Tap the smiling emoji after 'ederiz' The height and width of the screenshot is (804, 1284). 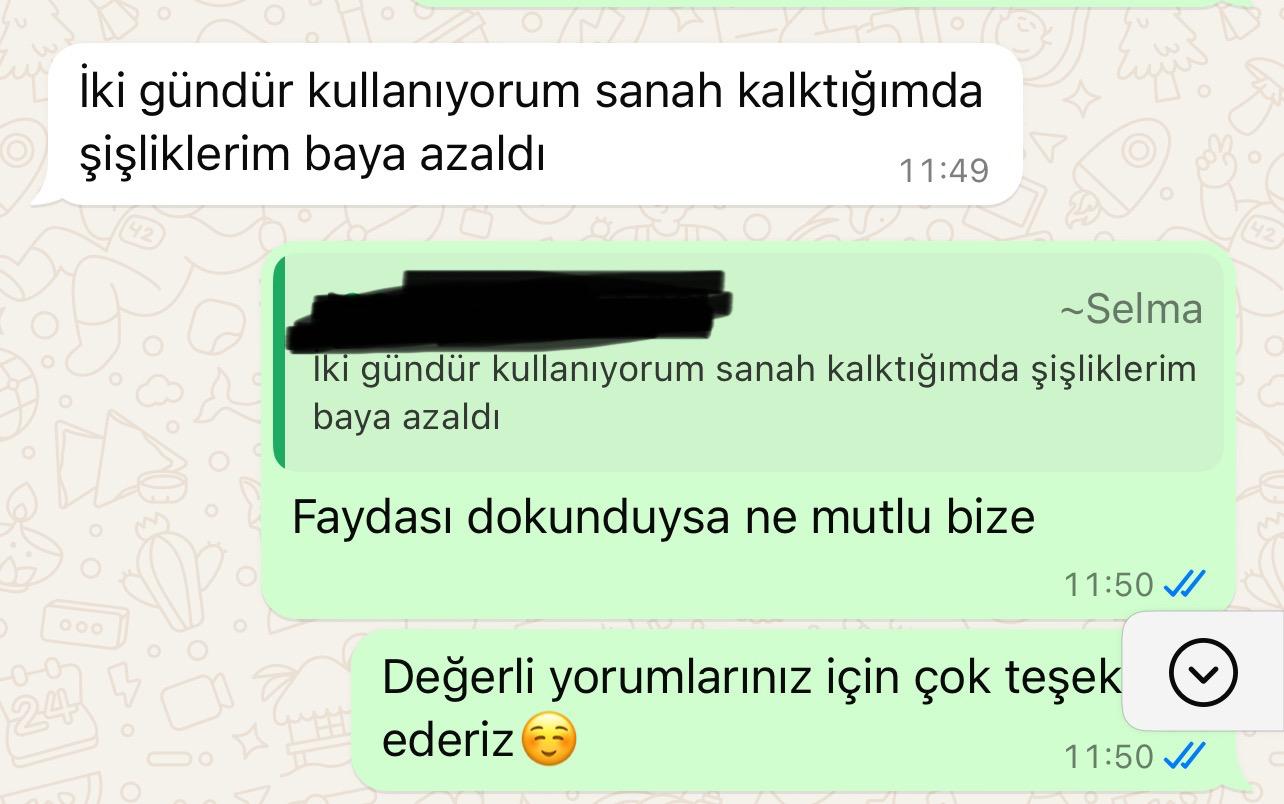click(550, 742)
